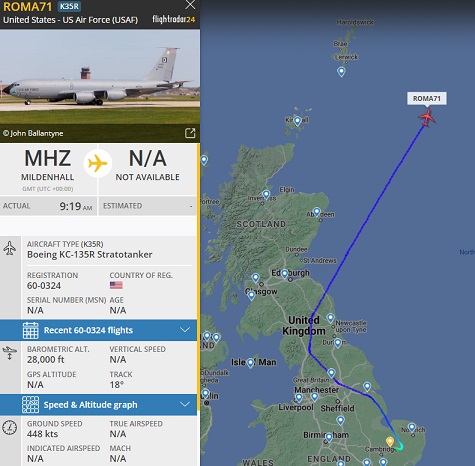Click the red ROMA71 aircraft icon

tap(427, 117)
